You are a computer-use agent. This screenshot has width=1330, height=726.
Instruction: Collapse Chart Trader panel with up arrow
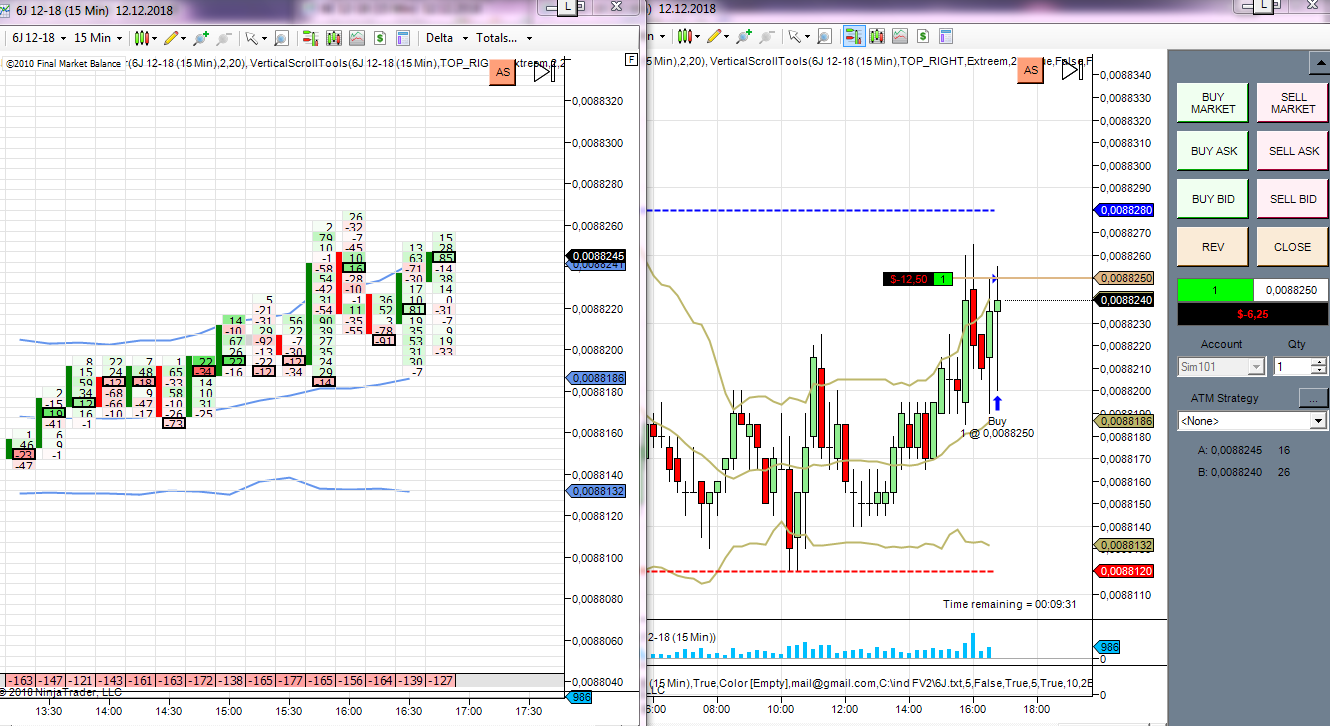[1318, 61]
